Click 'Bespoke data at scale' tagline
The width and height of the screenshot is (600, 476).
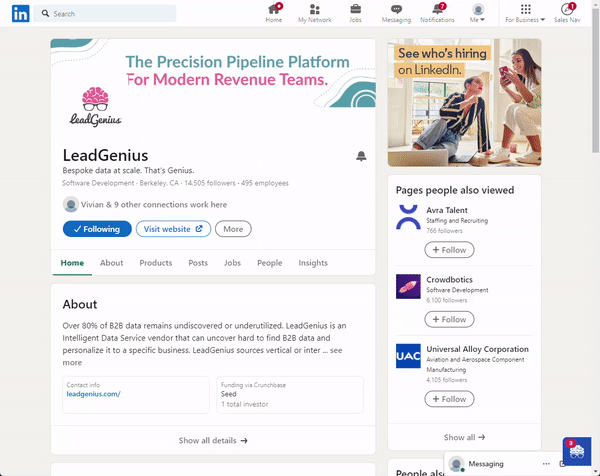pyautogui.click(x=128, y=170)
